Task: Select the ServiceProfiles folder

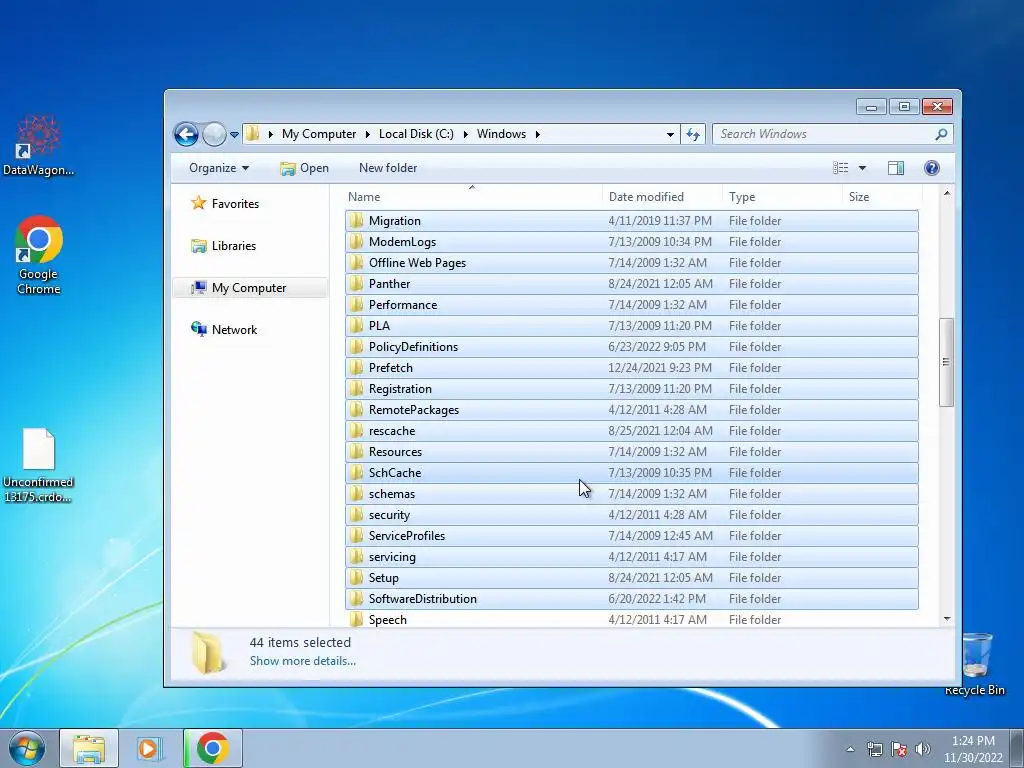Action: 632,536
